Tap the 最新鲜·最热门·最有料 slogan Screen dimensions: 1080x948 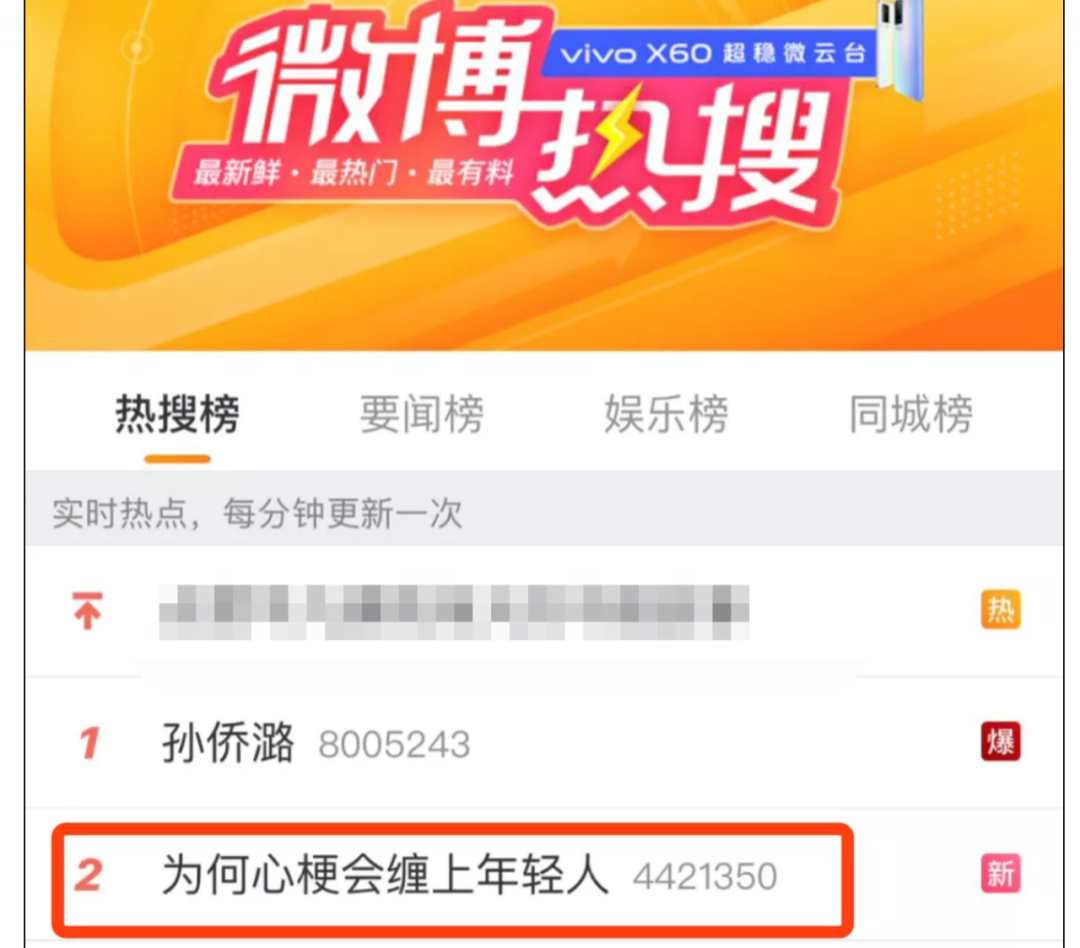353,172
